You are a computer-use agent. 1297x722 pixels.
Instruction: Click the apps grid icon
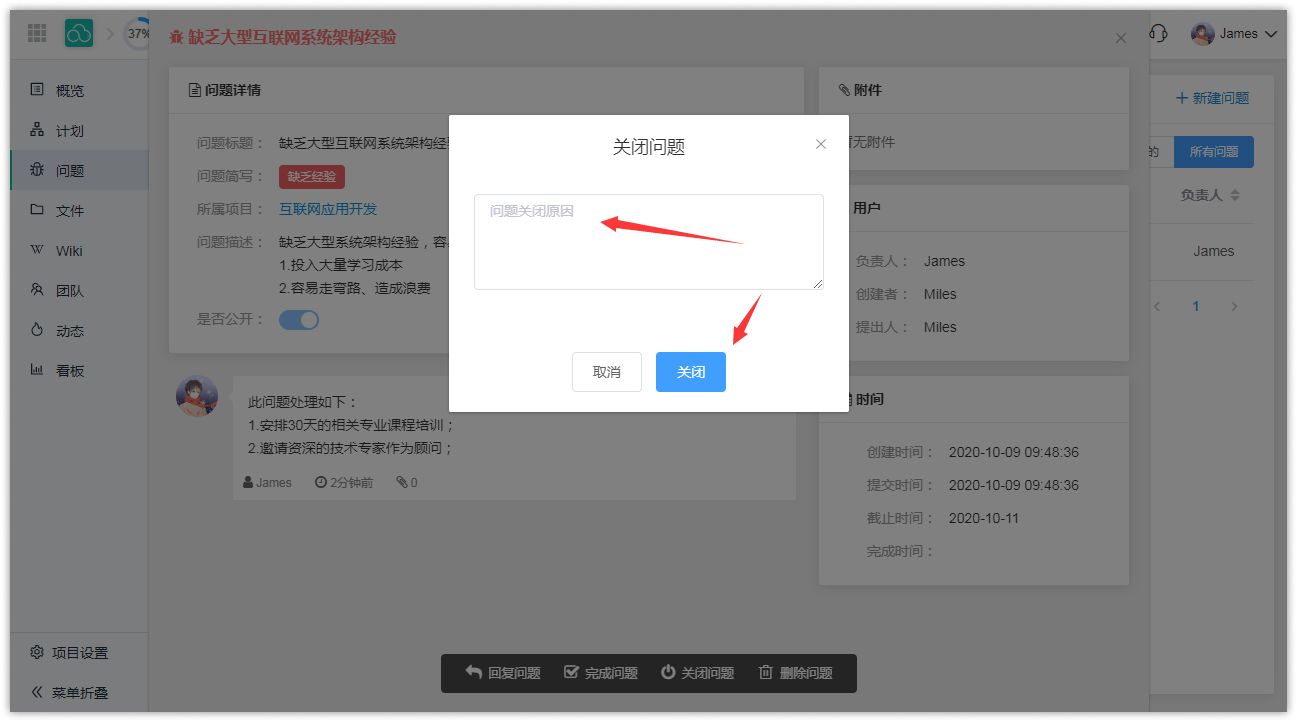[x=37, y=33]
